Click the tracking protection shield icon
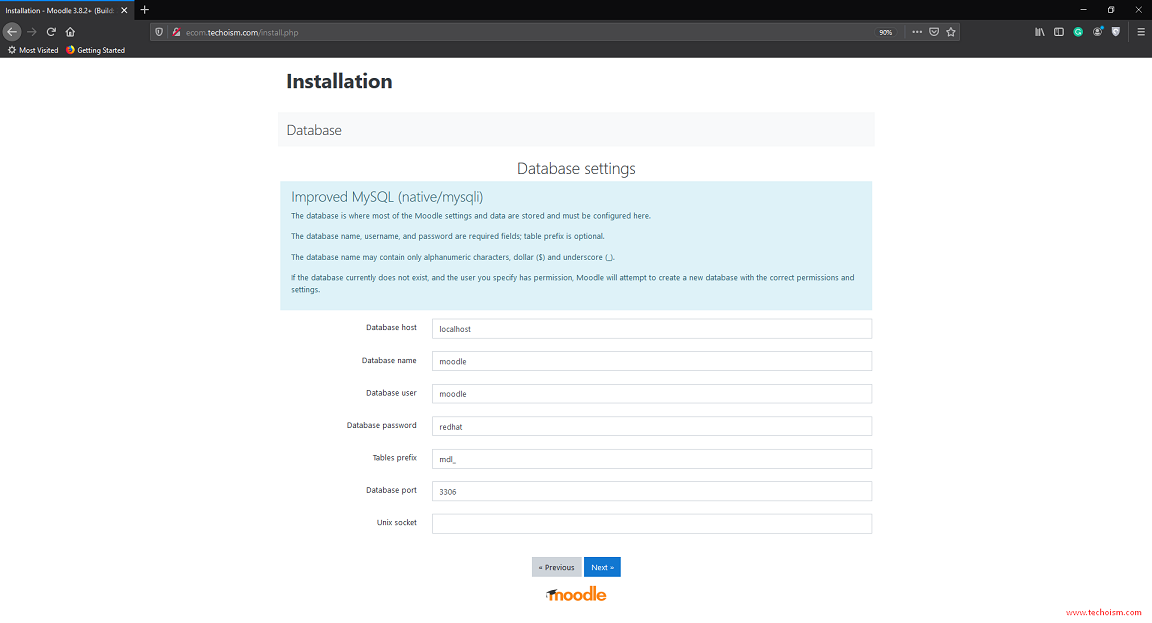Image resolution: width=1152 pixels, height=623 pixels. pos(159,32)
